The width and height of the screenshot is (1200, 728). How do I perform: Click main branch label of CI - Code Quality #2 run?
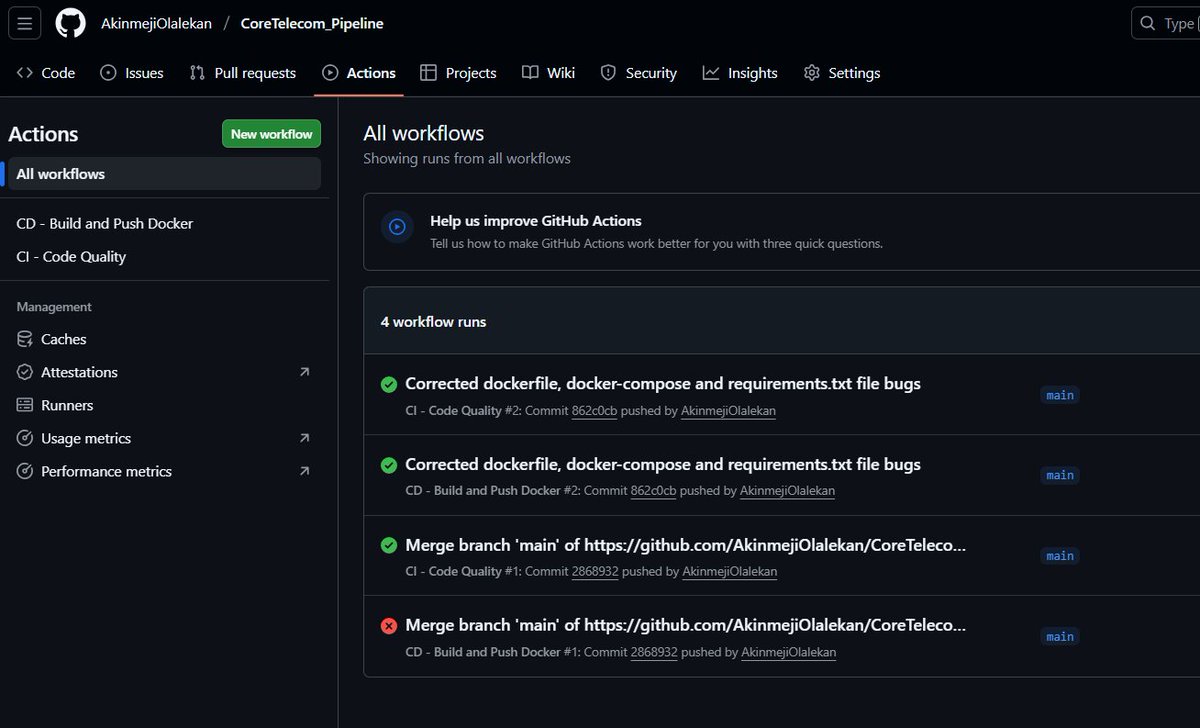click(x=1060, y=395)
